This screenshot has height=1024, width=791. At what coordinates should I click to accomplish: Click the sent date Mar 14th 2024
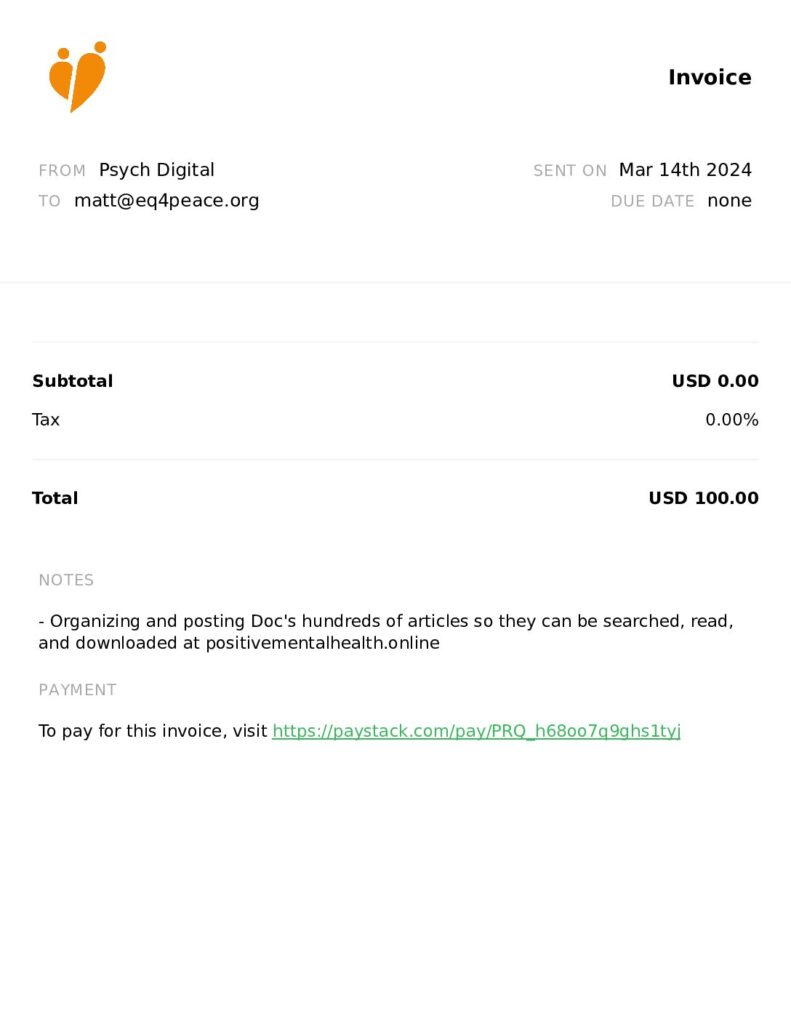point(685,170)
